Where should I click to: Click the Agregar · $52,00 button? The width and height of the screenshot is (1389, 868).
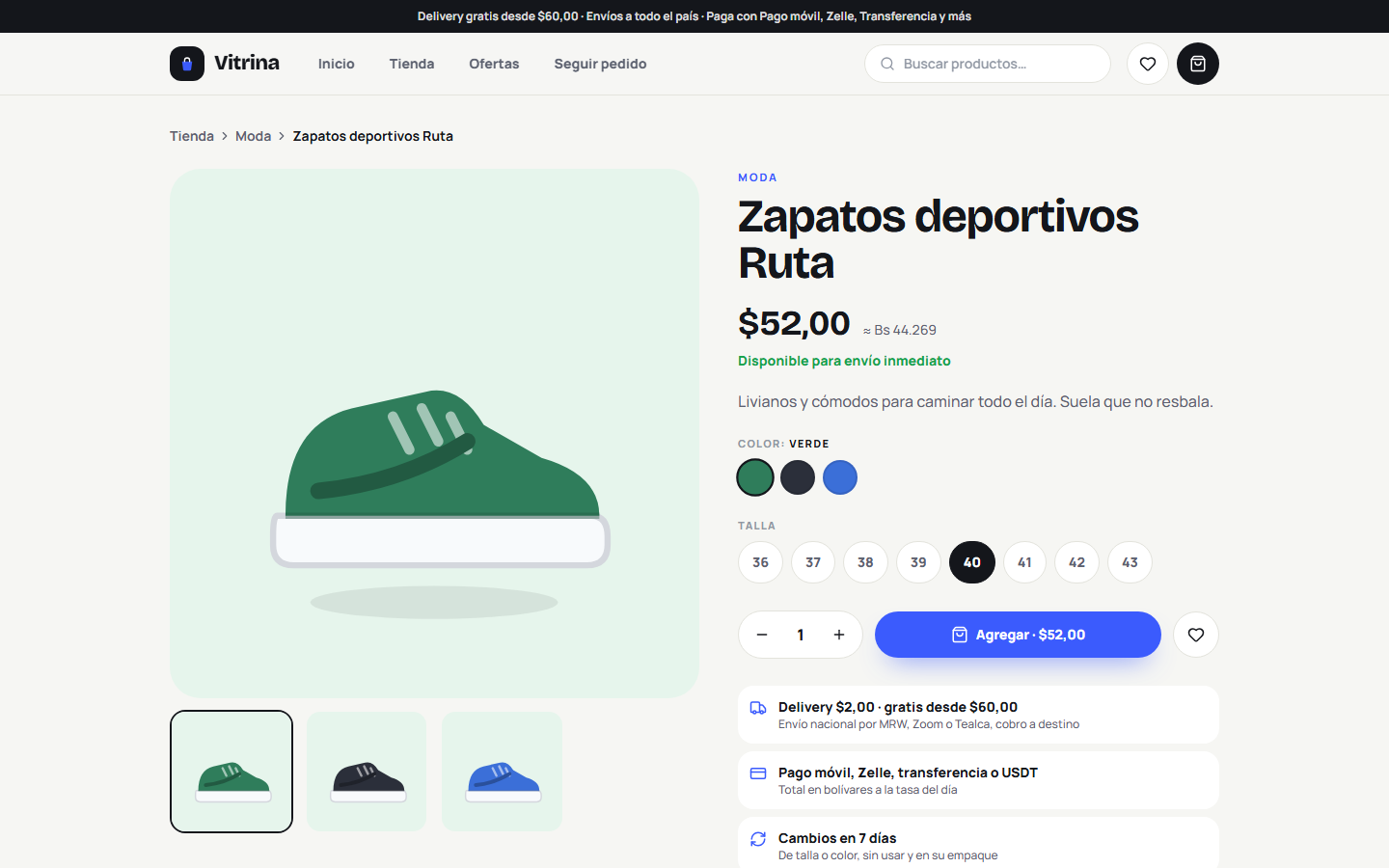[1018, 635]
